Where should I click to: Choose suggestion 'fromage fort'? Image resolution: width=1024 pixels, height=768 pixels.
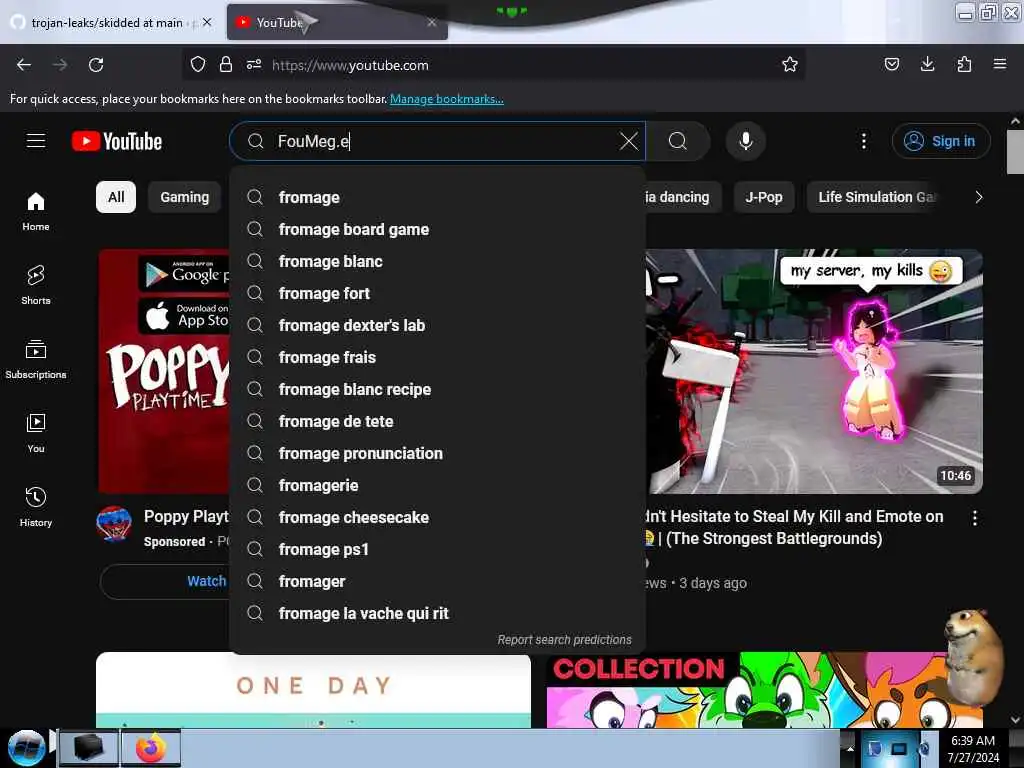pos(438,293)
